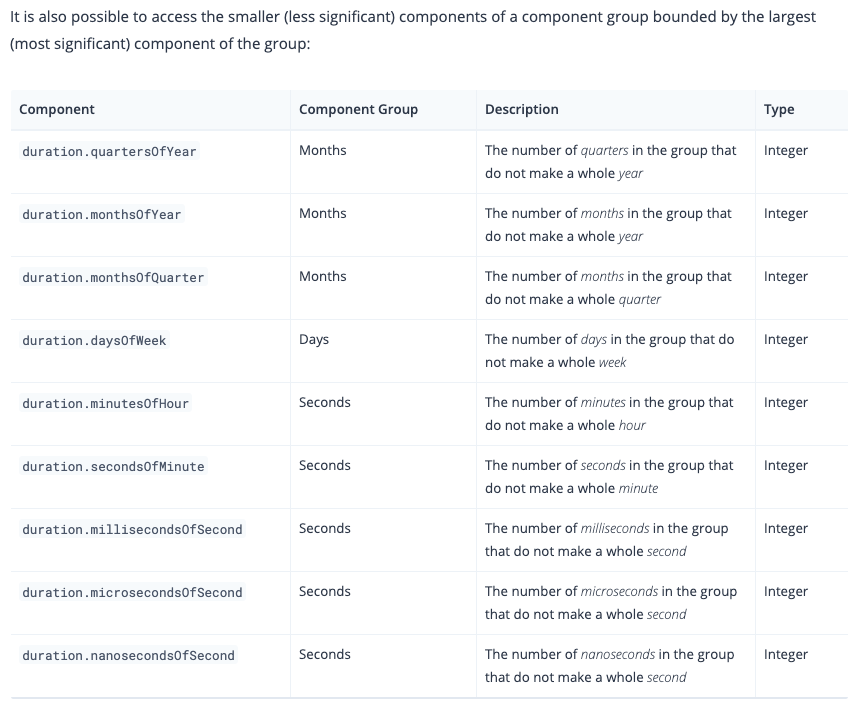Click the intro paragraph about smaller components
The height and width of the screenshot is (704, 858).
point(413,30)
